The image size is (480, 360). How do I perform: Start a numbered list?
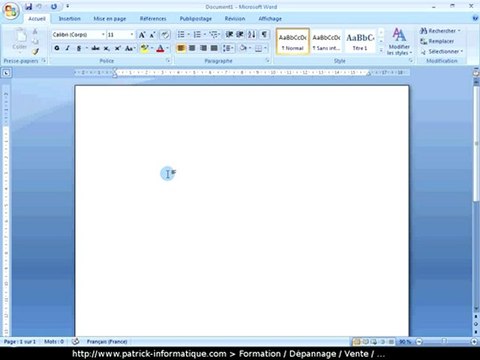point(197,34)
